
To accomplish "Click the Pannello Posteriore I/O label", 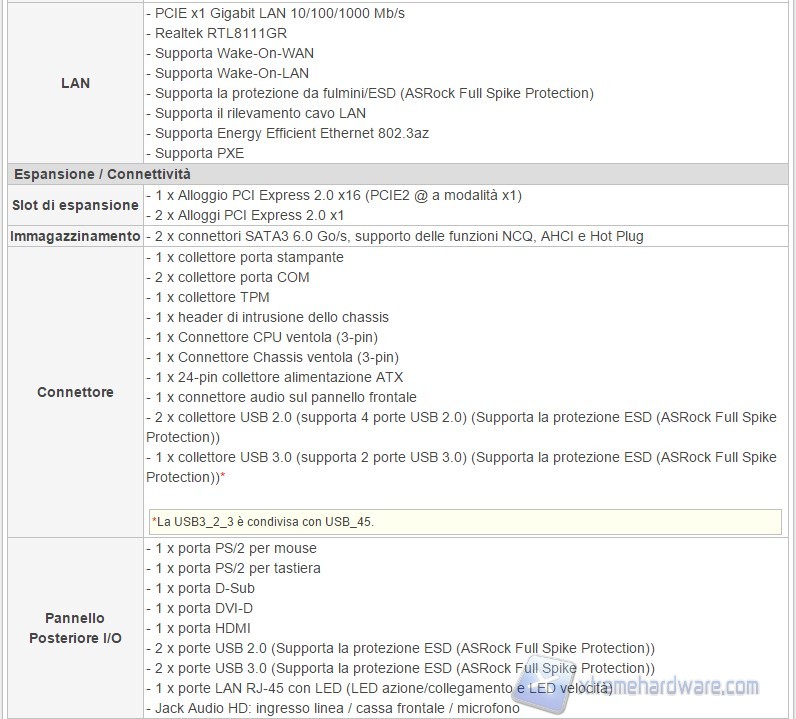I will (75, 628).
